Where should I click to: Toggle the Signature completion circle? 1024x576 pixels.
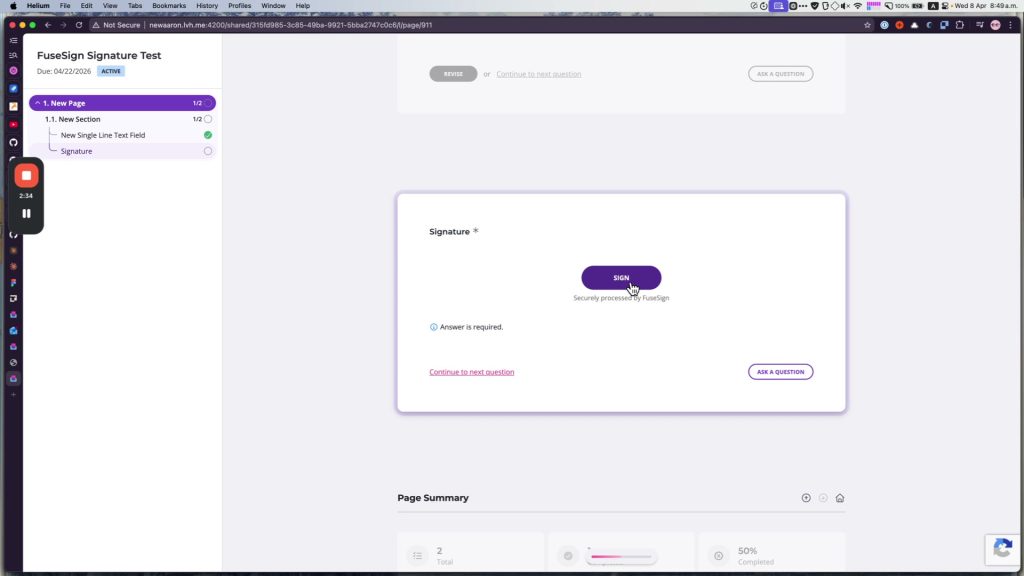(x=208, y=151)
